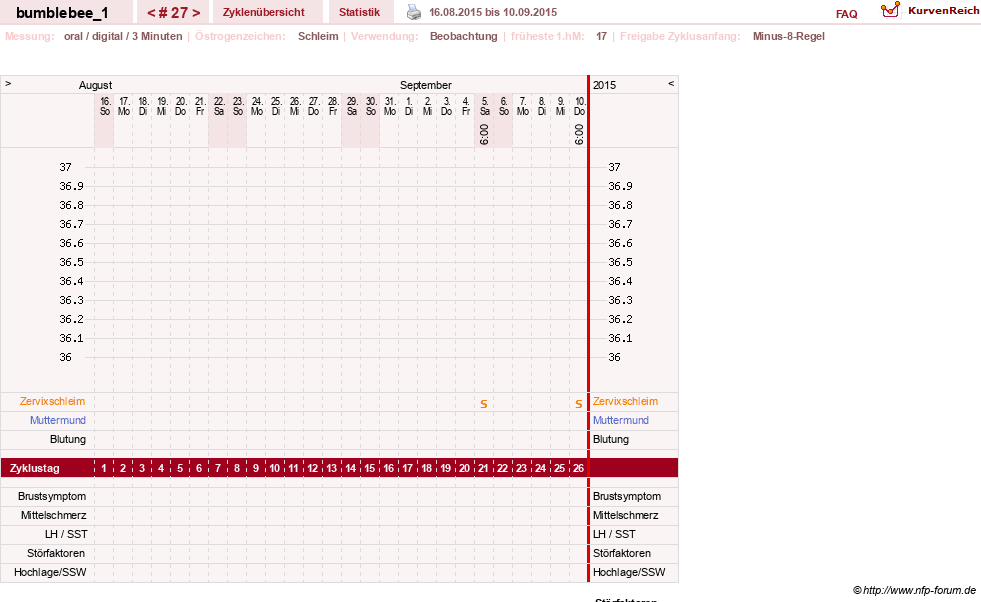
Task: Click the bumblebee_1 username
Action: click(62, 13)
